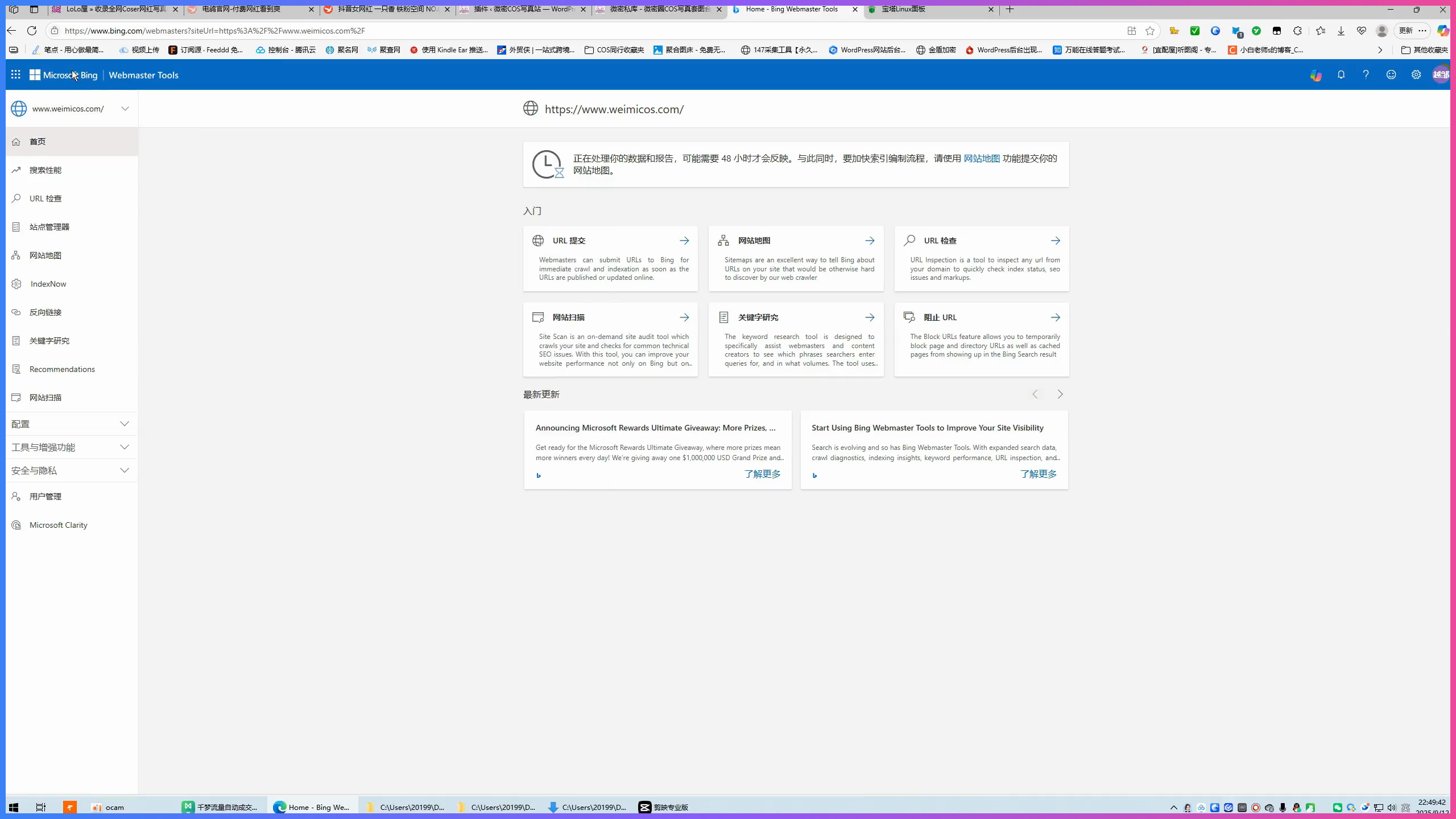Click 了解更多 on Start Using Bing card

[x=1039, y=474]
